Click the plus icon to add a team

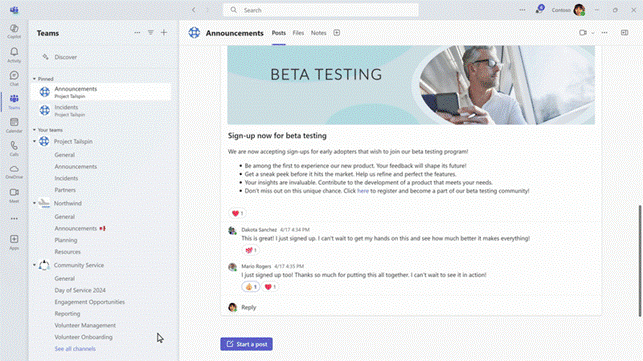tap(164, 32)
